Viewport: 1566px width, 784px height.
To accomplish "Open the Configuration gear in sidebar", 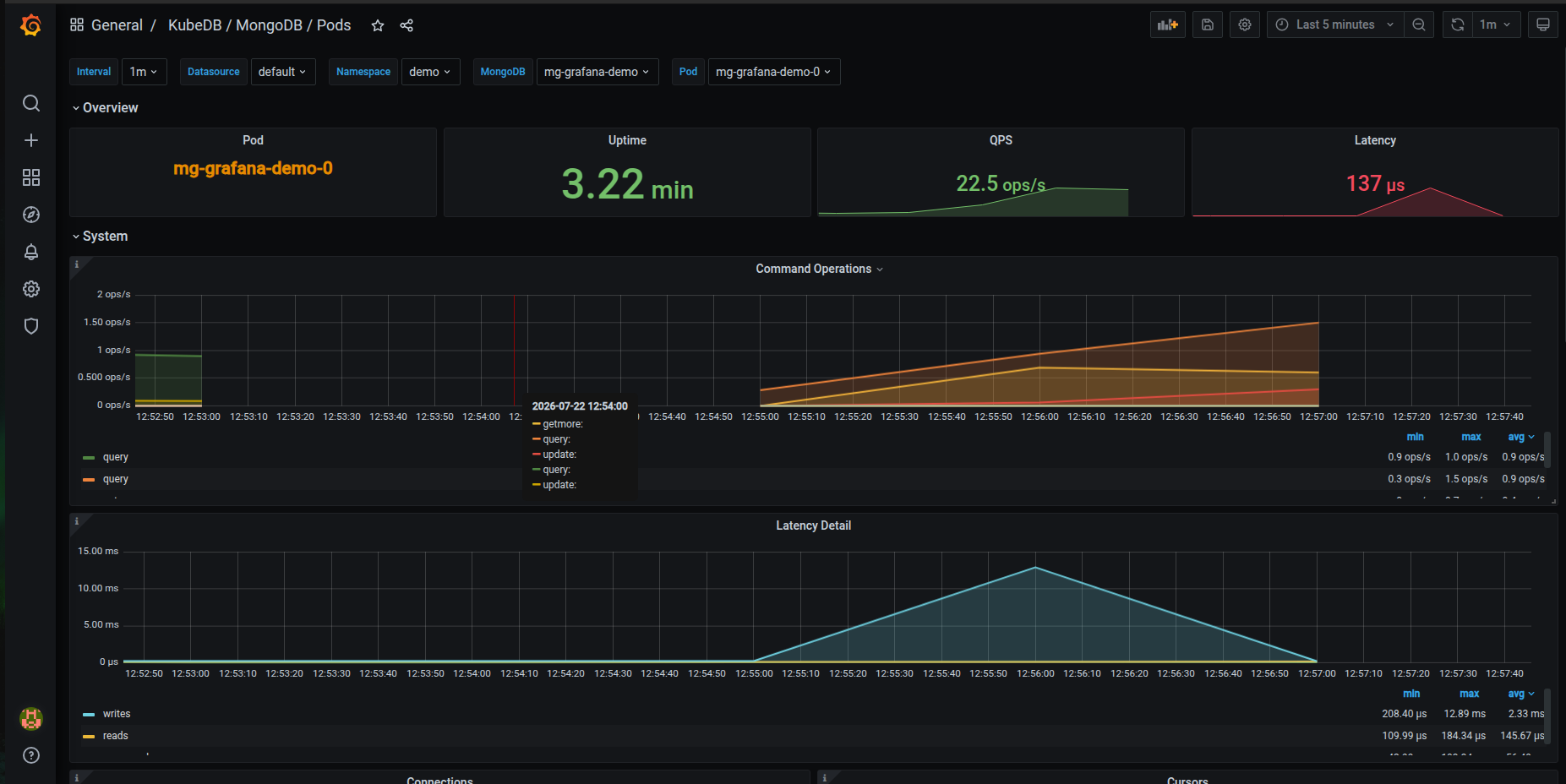I will point(31,289).
